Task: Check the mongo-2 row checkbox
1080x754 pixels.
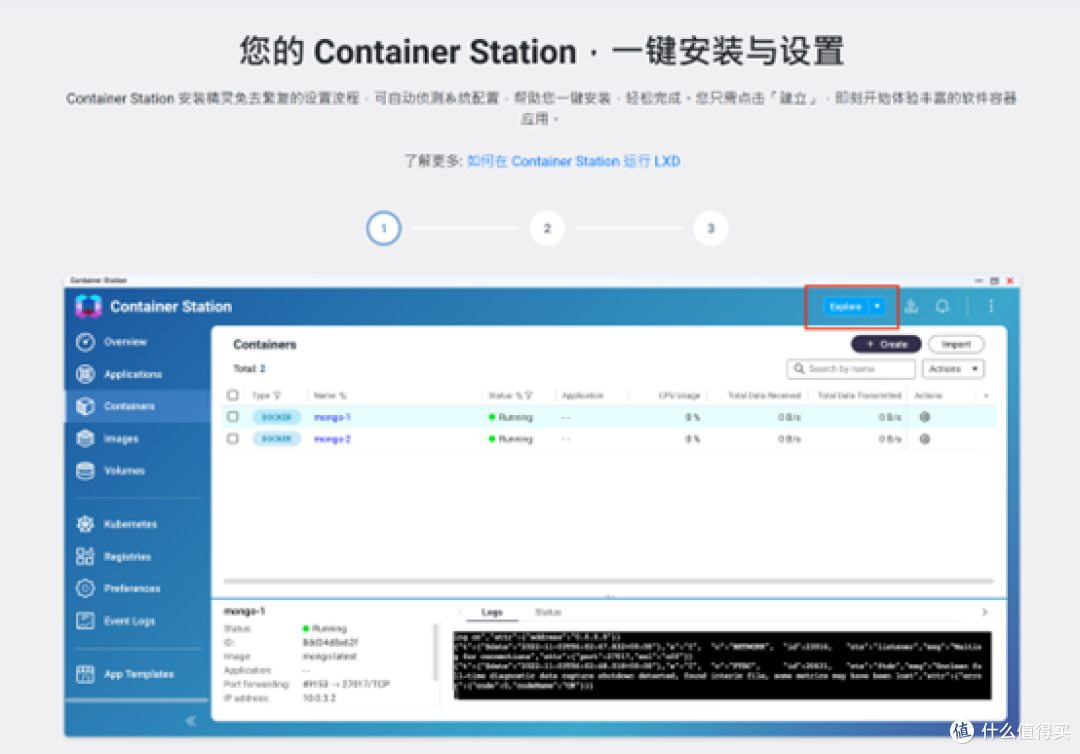Action: (x=233, y=439)
